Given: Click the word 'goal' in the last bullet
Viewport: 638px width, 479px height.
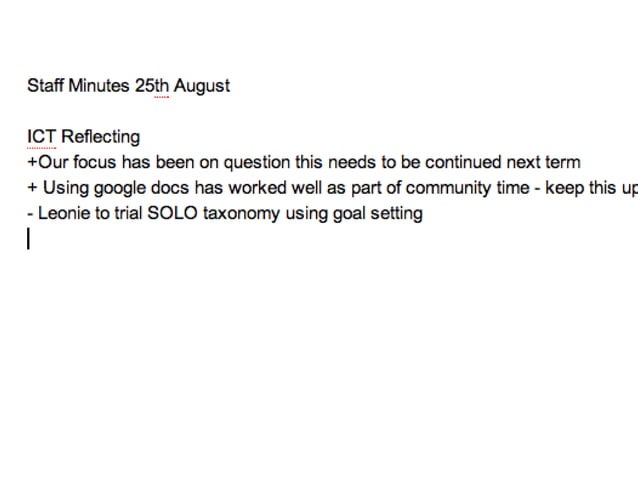Looking at the screenshot, I should pos(349,214).
